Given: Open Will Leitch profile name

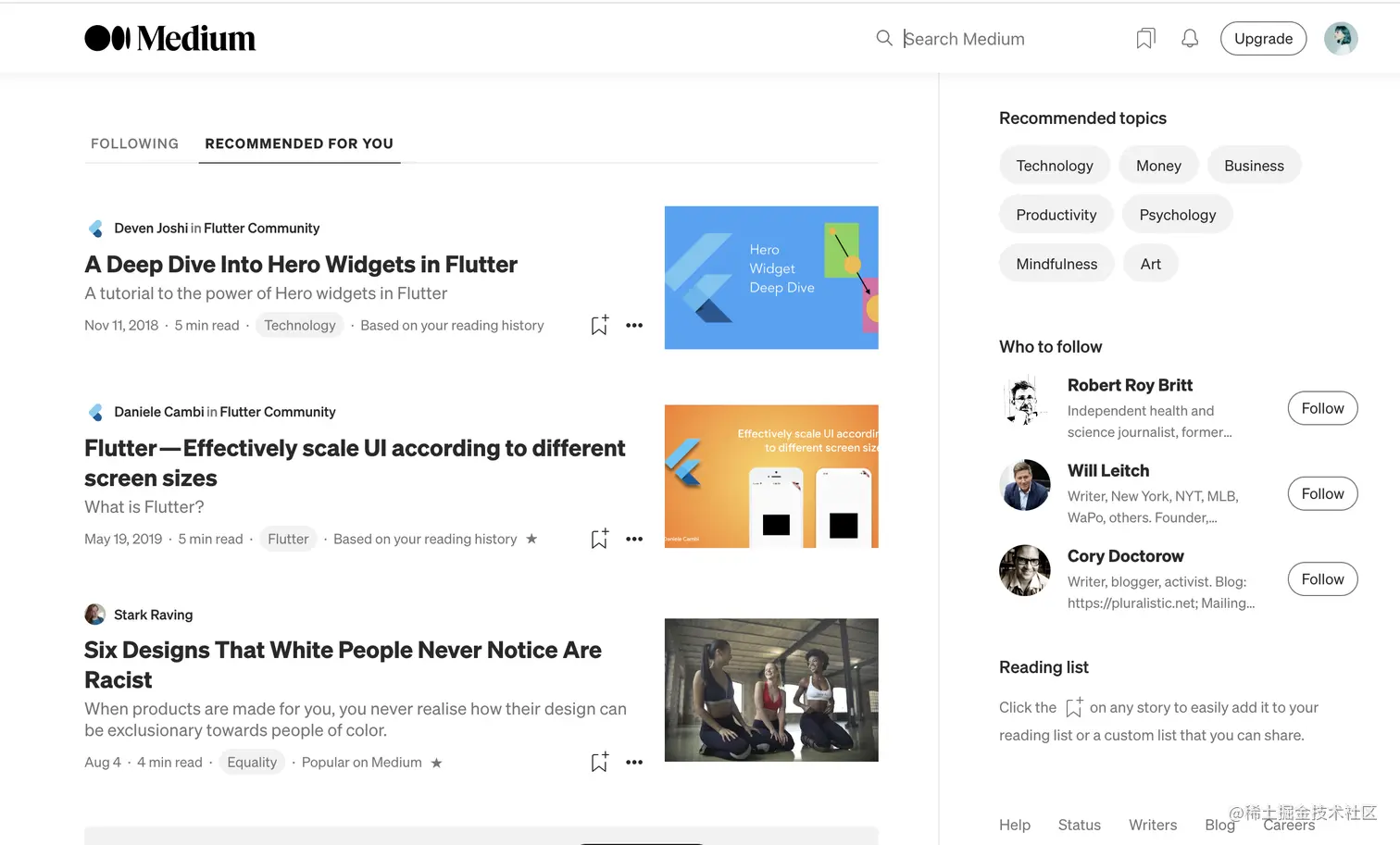Looking at the screenshot, I should point(1108,470).
